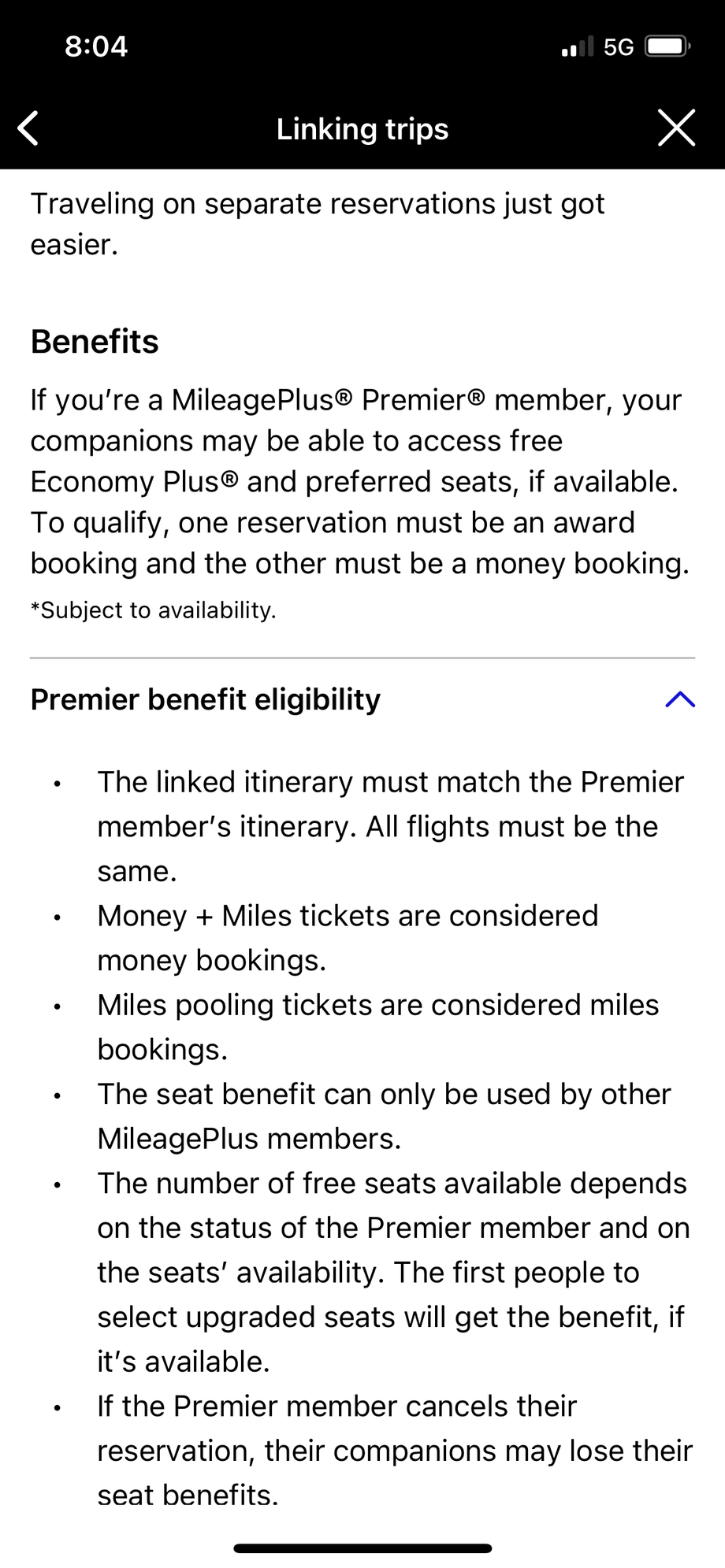This screenshot has height=1568, width=725.
Task: Tap the Subject to availability footnote
Action: click(x=154, y=610)
